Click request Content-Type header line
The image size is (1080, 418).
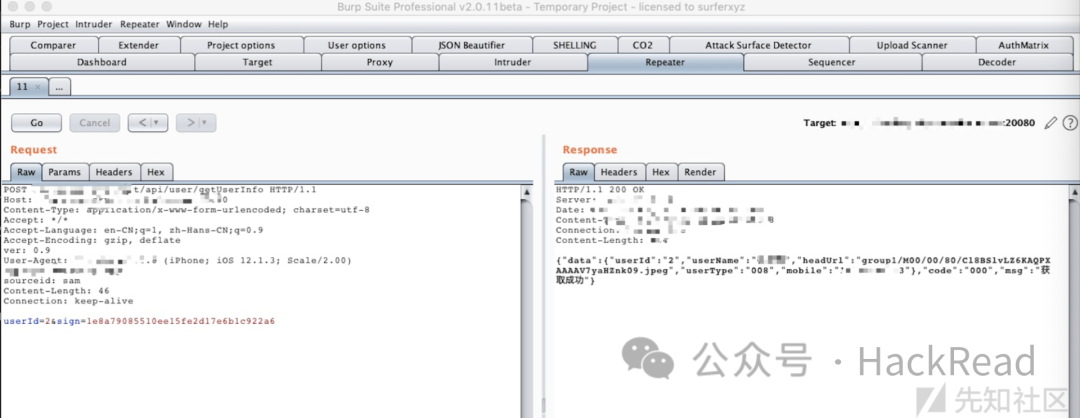point(186,210)
